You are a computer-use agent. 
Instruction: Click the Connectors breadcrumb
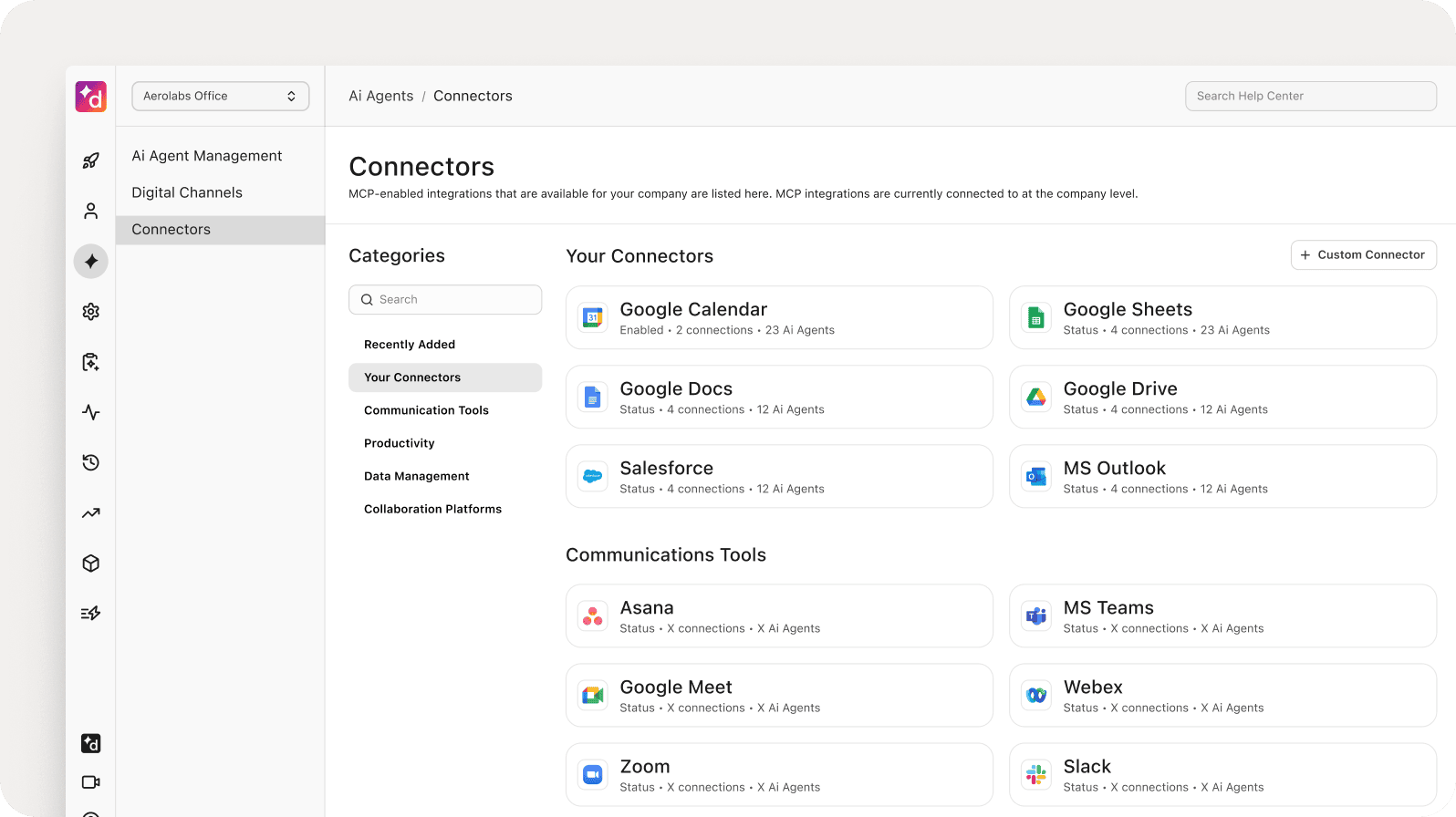(473, 96)
